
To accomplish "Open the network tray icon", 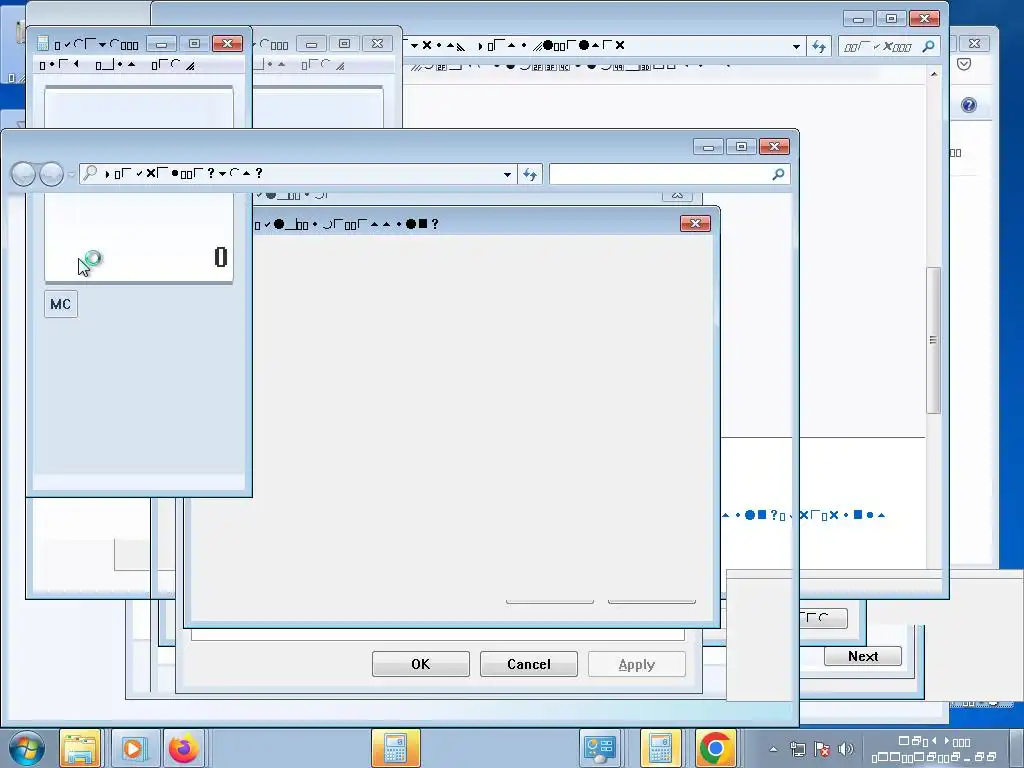I will click(x=797, y=749).
